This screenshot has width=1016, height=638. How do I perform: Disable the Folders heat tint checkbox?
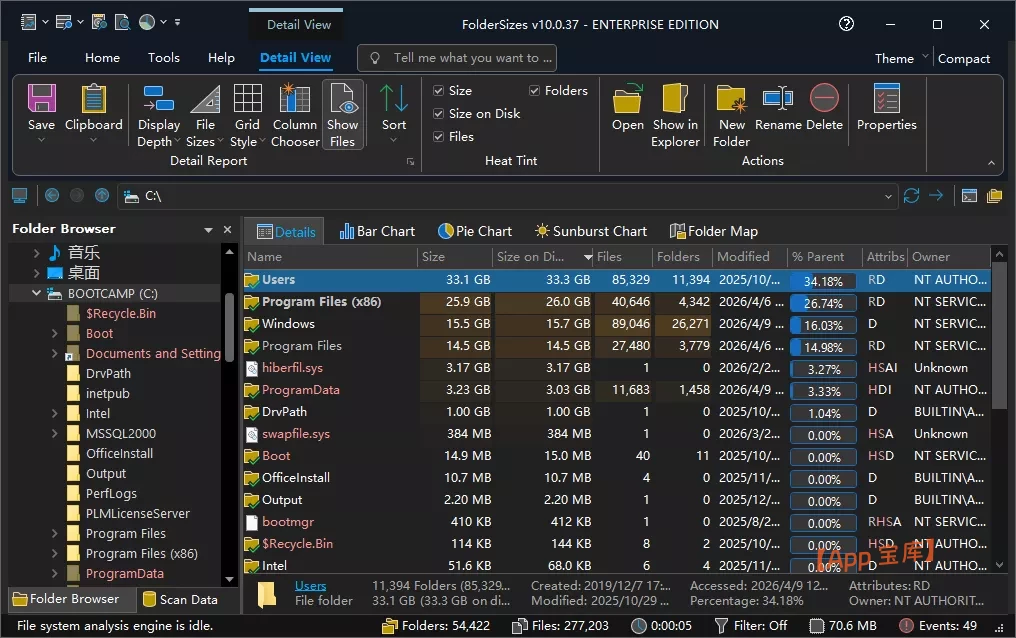click(x=535, y=91)
